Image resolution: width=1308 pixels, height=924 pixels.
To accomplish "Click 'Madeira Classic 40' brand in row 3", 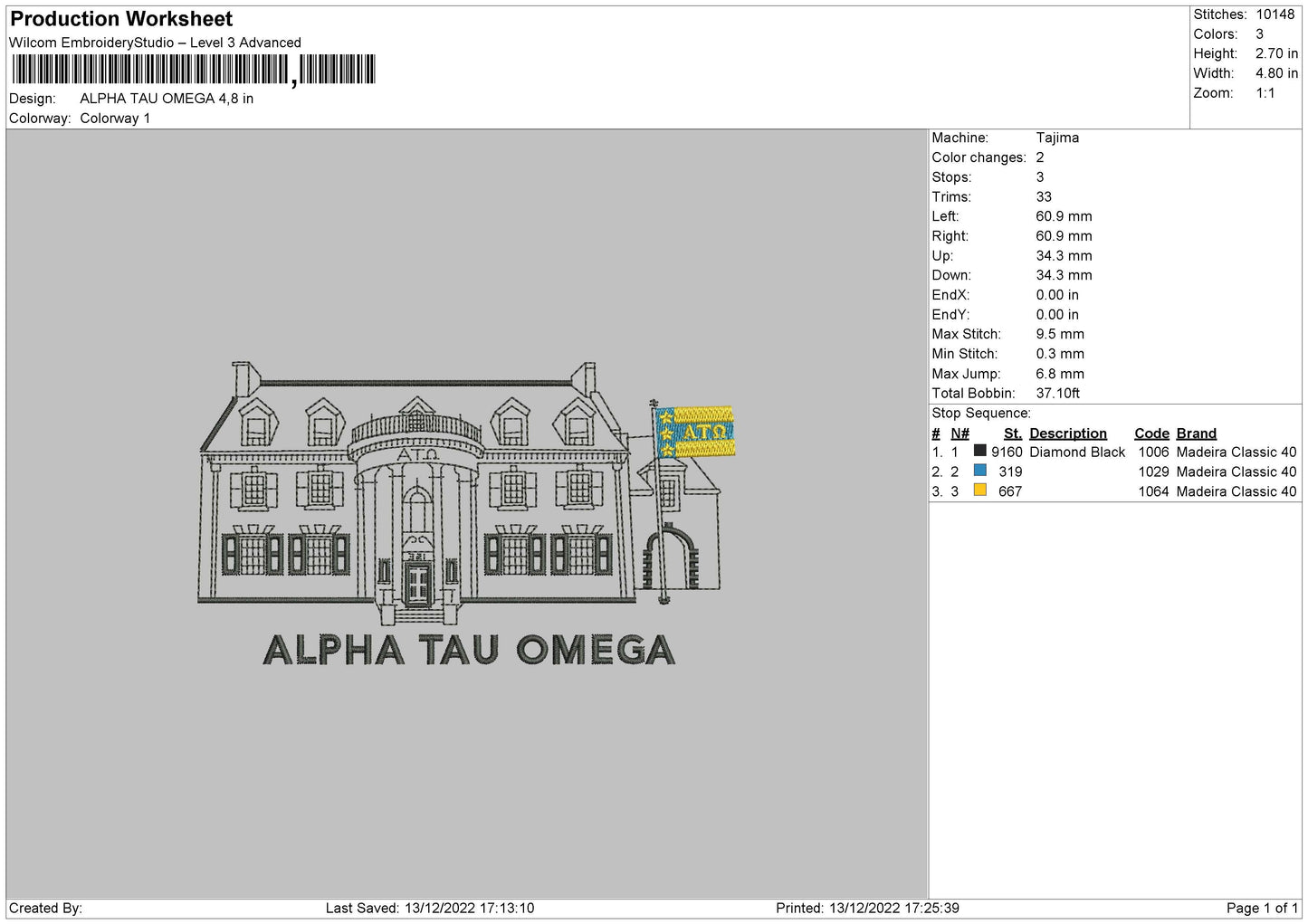I will [1236, 492].
